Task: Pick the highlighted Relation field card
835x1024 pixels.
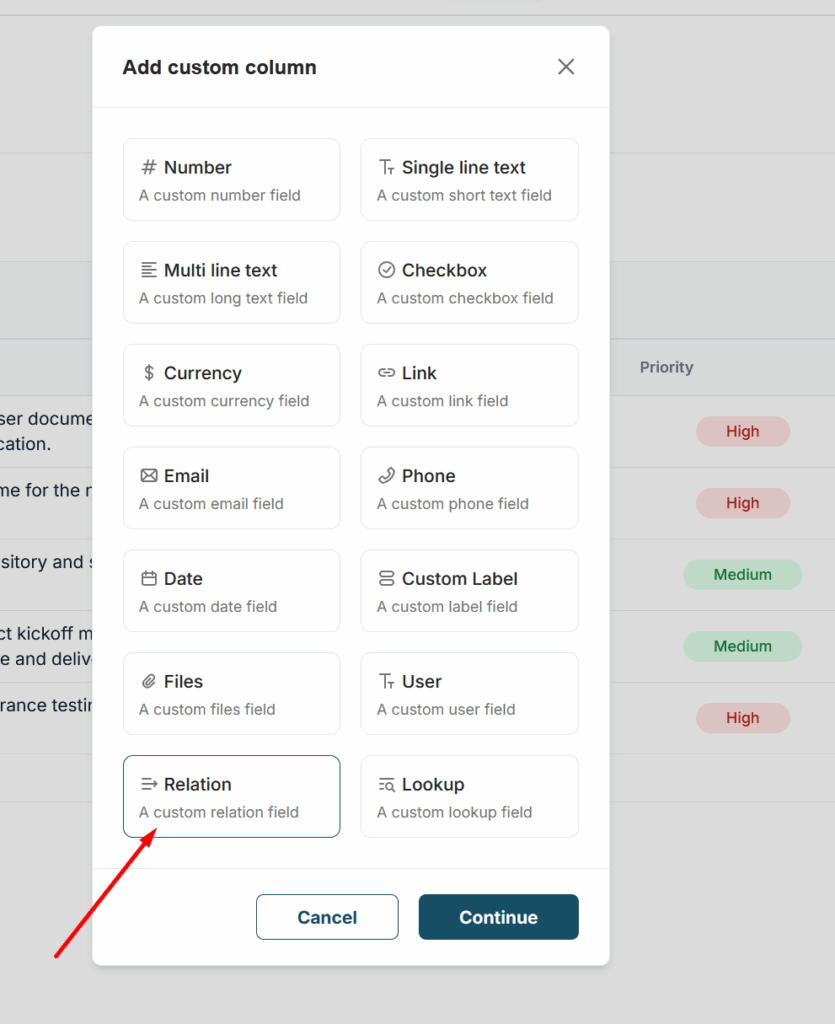Action: point(231,797)
